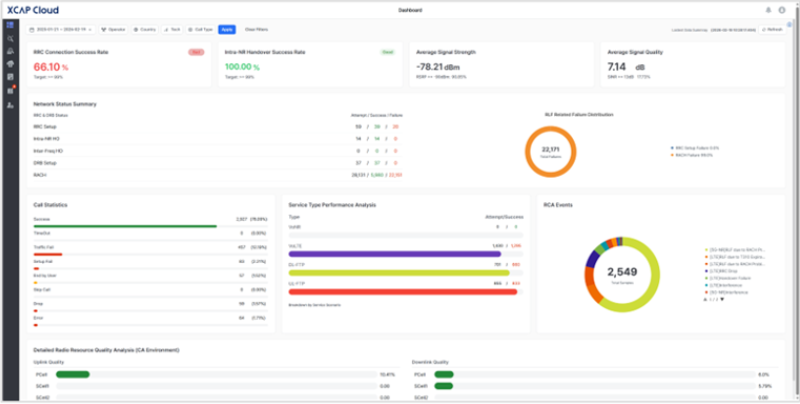Open the Country filter dropdown

(x=145, y=30)
